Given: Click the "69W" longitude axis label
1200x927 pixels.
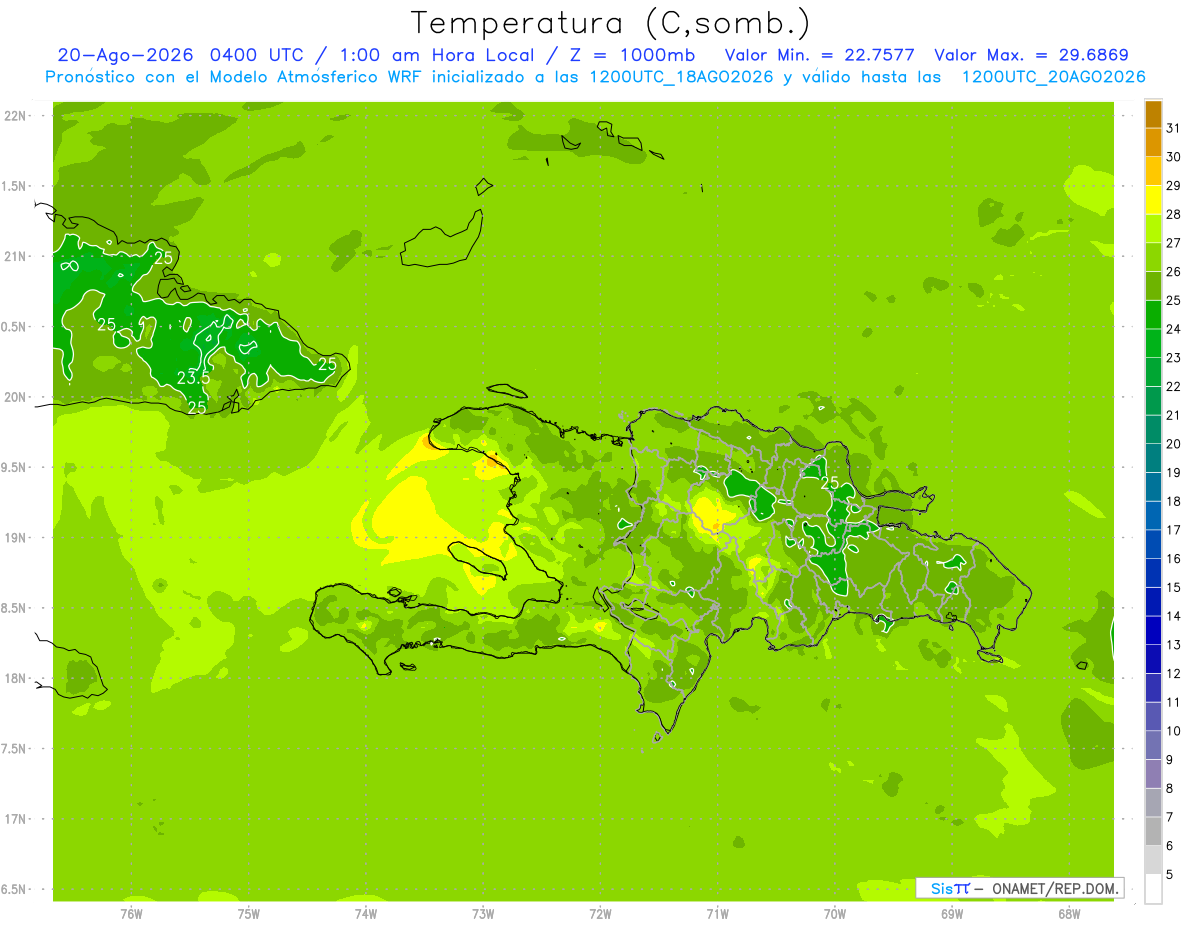Looking at the screenshot, I should 952,914.
